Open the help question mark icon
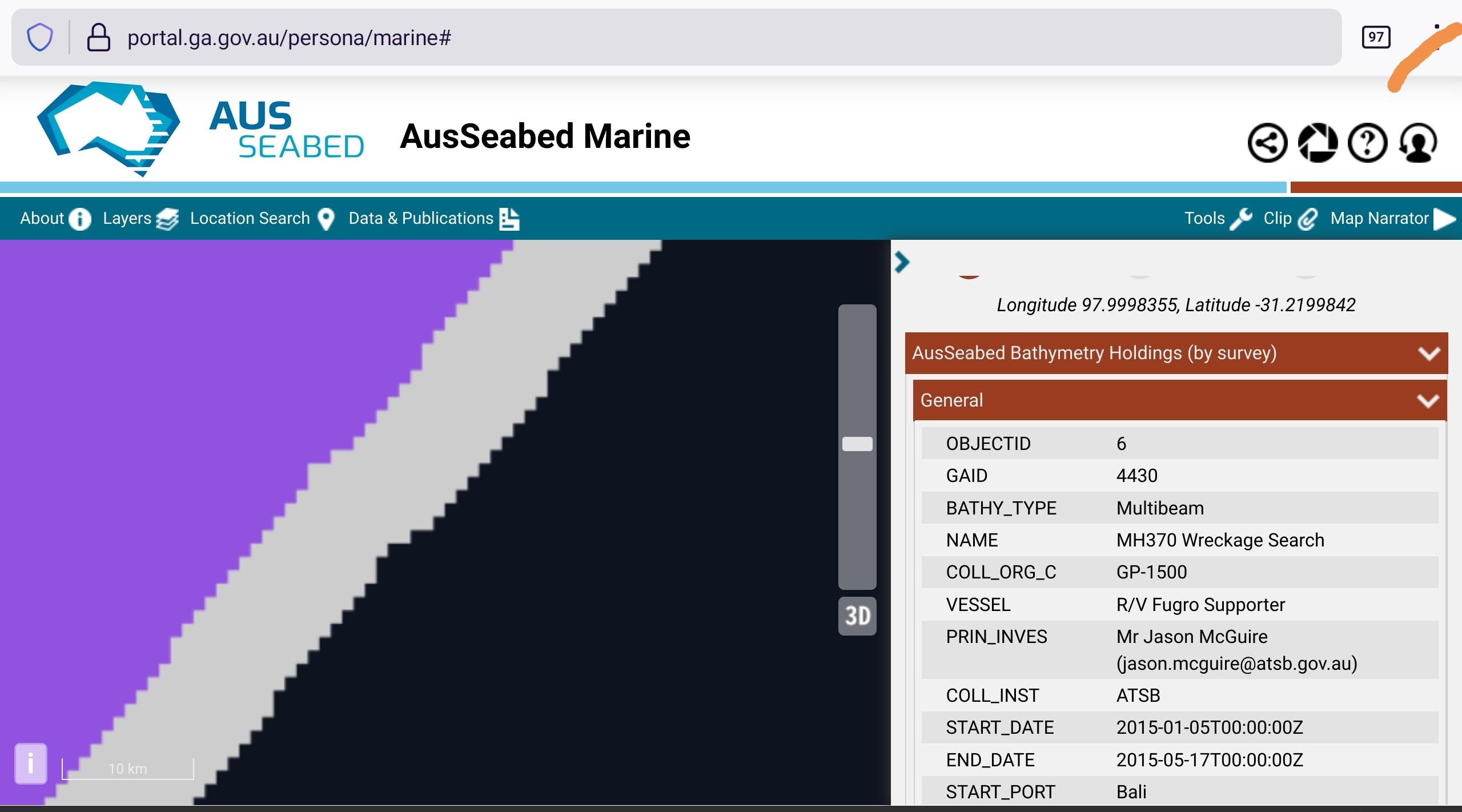This screenshot has height=812, width=1462. [x=1367, y=143]
